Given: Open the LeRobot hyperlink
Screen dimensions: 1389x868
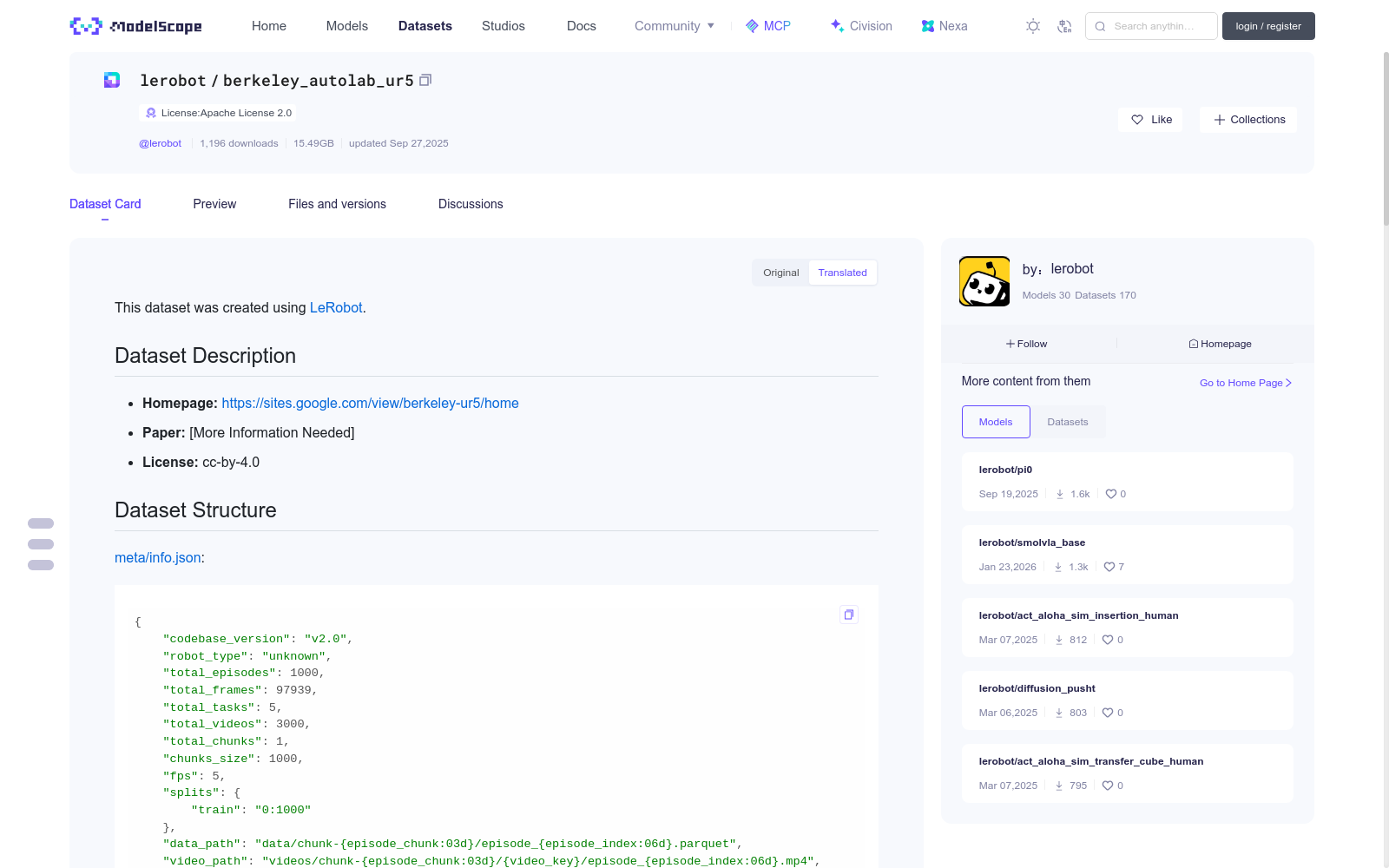Looking at the screenshot, I should [336, 307].
